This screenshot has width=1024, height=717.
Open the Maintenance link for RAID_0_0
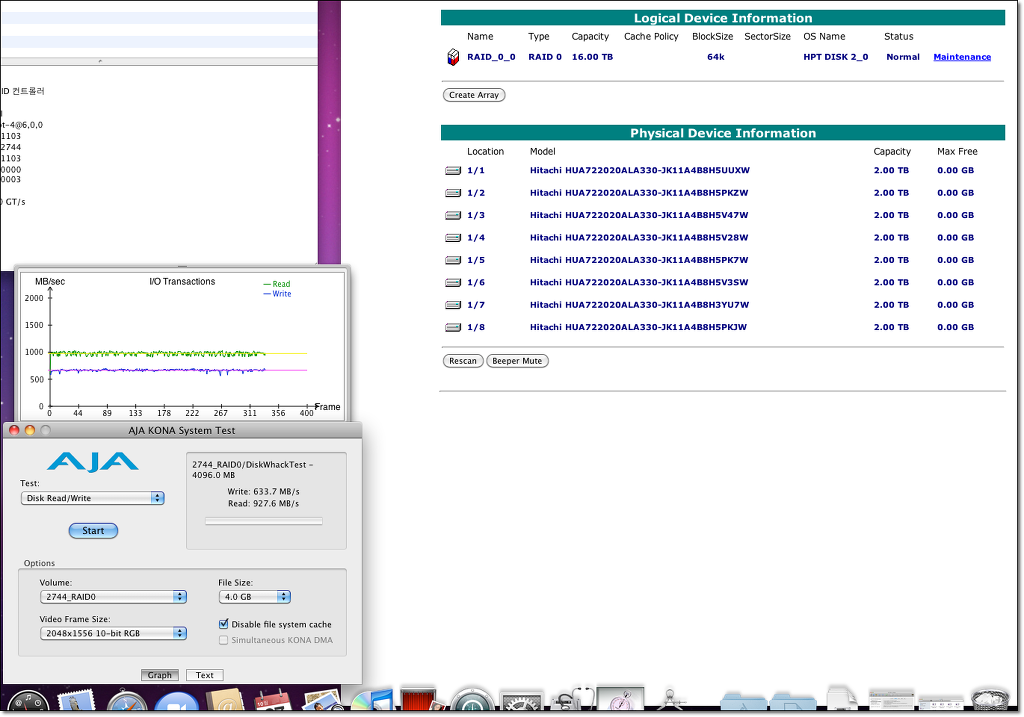click(962, 57)
